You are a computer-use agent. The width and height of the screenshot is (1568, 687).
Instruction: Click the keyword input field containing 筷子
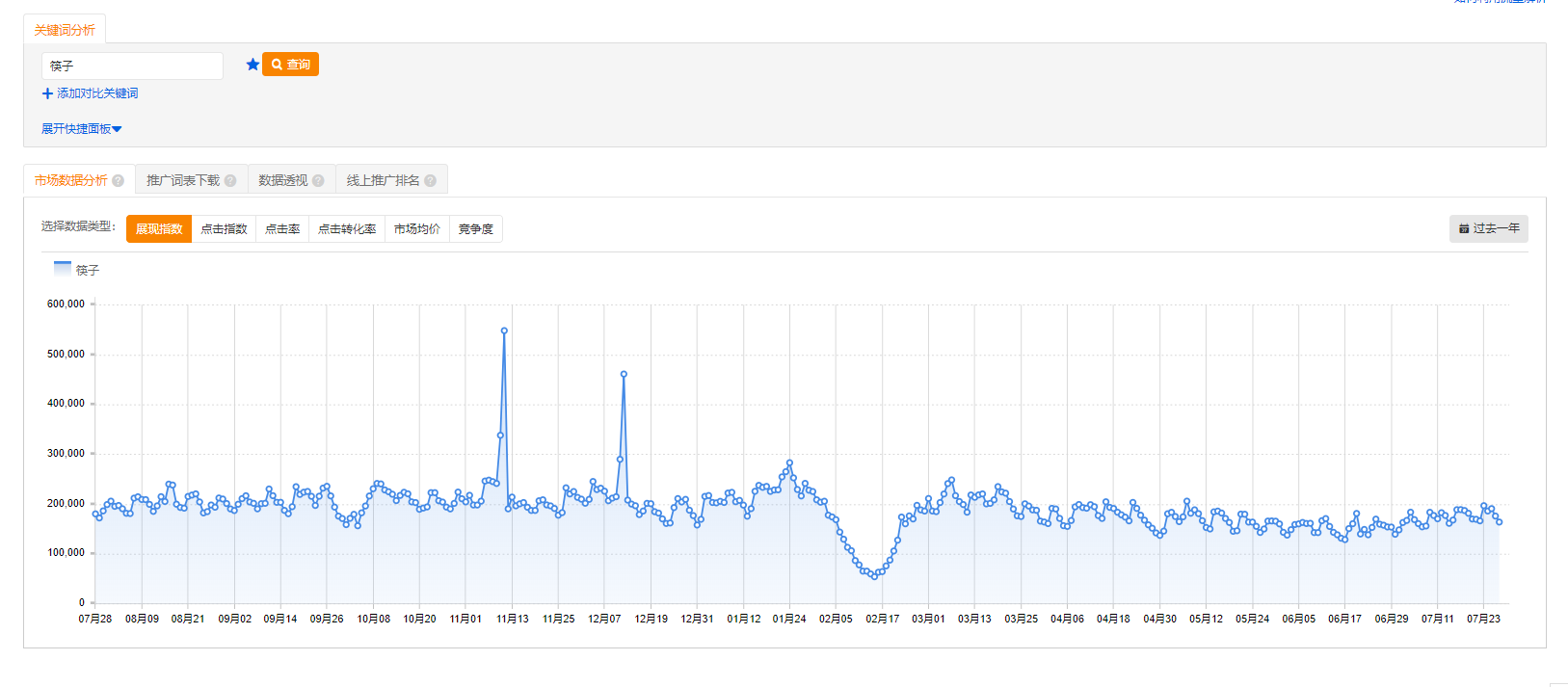[132, 66]
